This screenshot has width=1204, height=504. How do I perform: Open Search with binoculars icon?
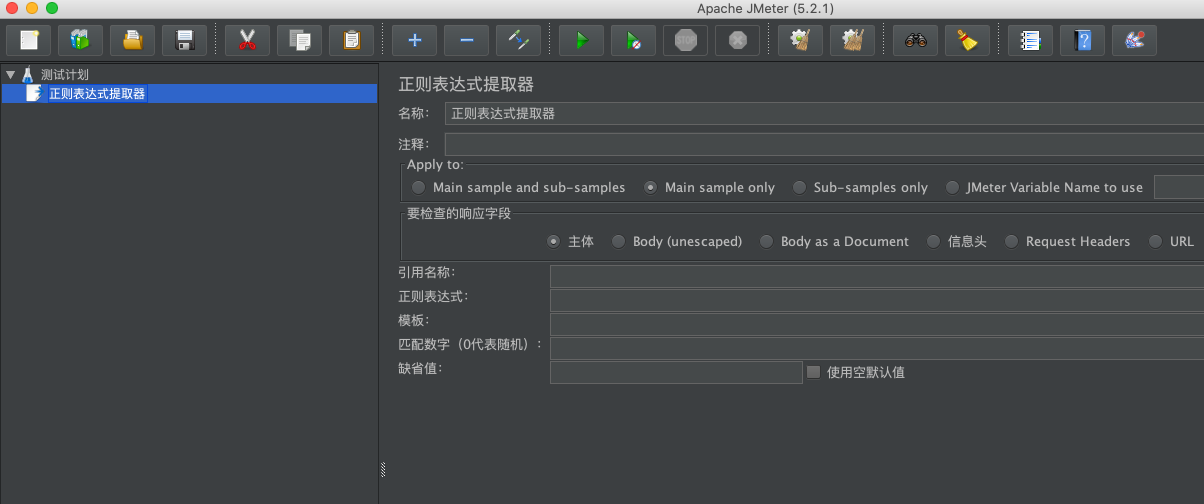915,40
